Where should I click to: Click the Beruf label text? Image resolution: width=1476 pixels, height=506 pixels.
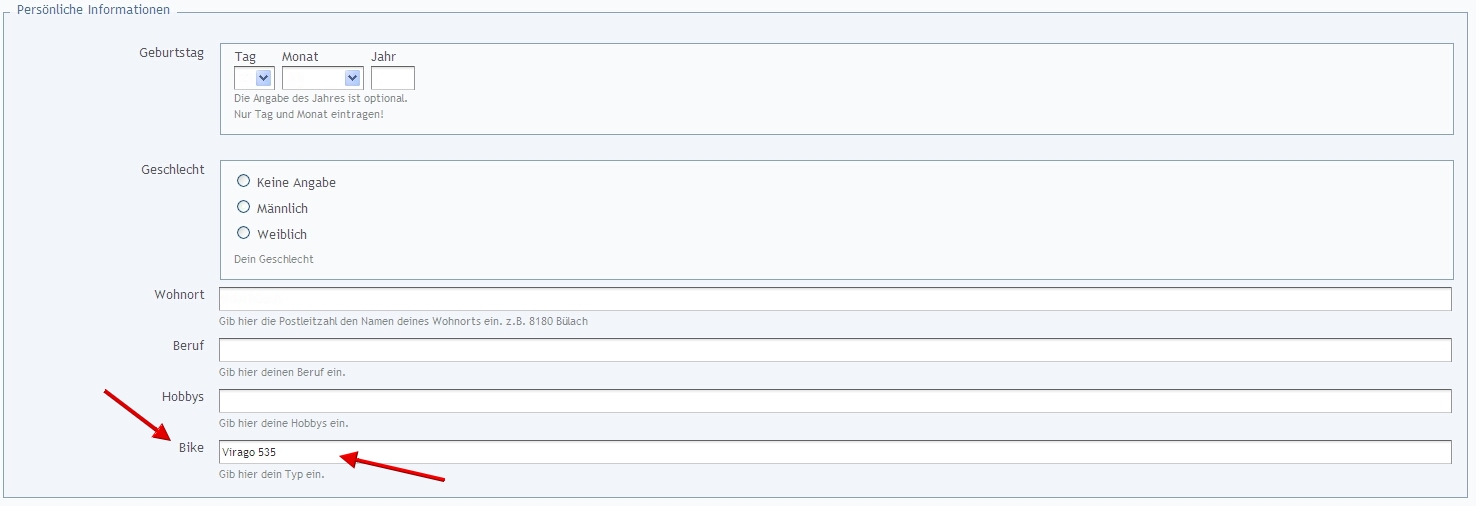[188, 346]
